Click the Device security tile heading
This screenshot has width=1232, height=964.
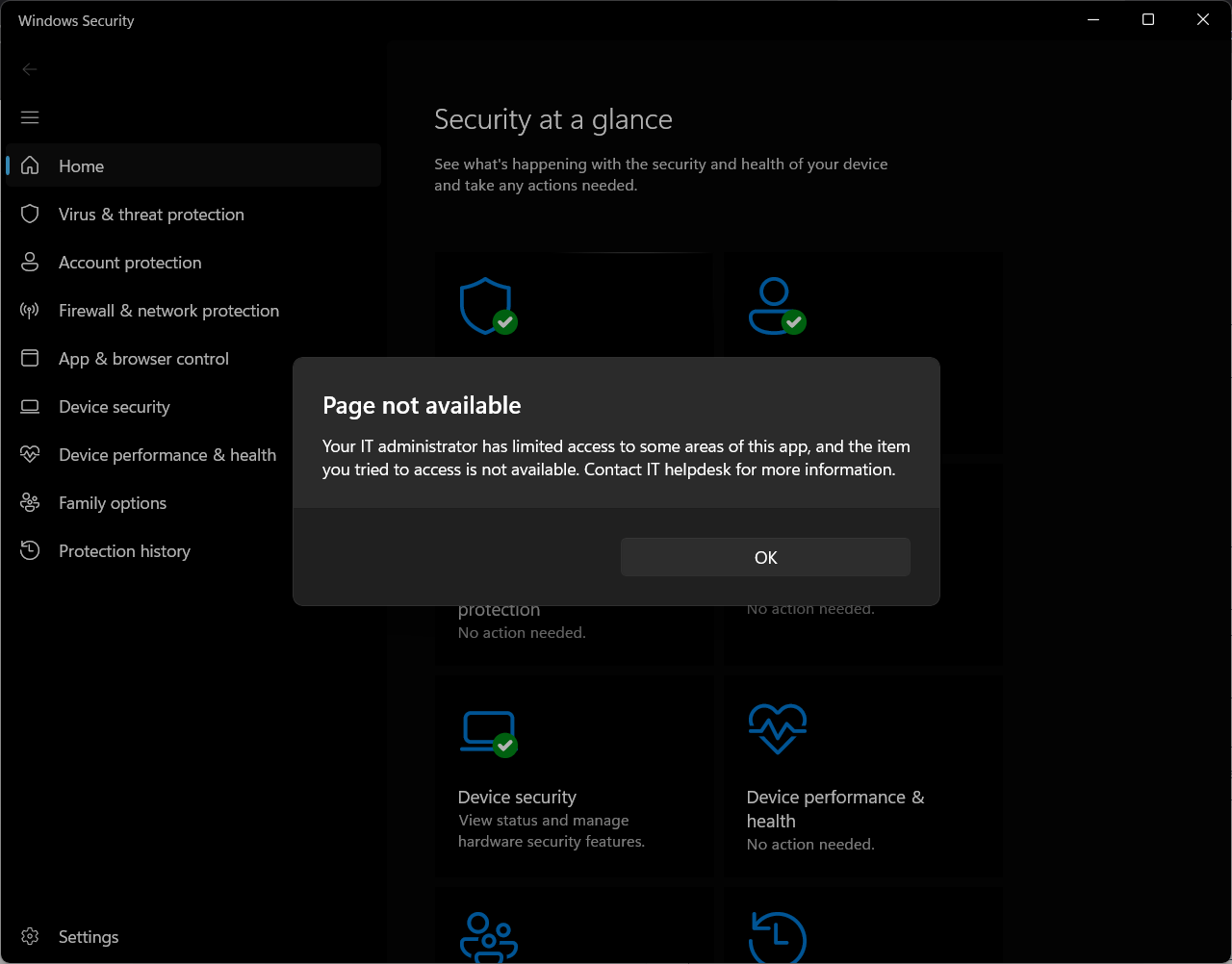(x=517, y=797)
